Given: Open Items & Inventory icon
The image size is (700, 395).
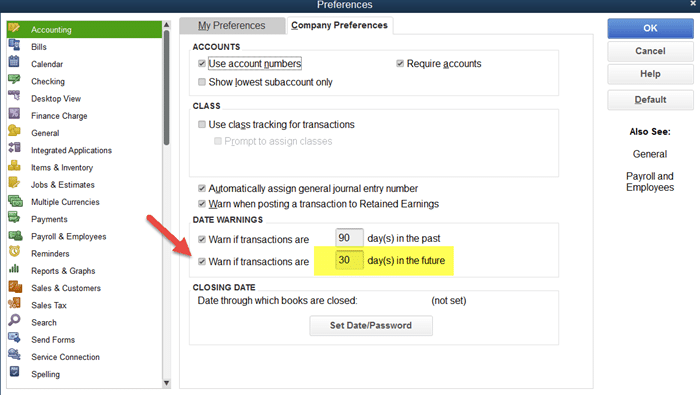Looking at the screenshot, I should (14, 166).
